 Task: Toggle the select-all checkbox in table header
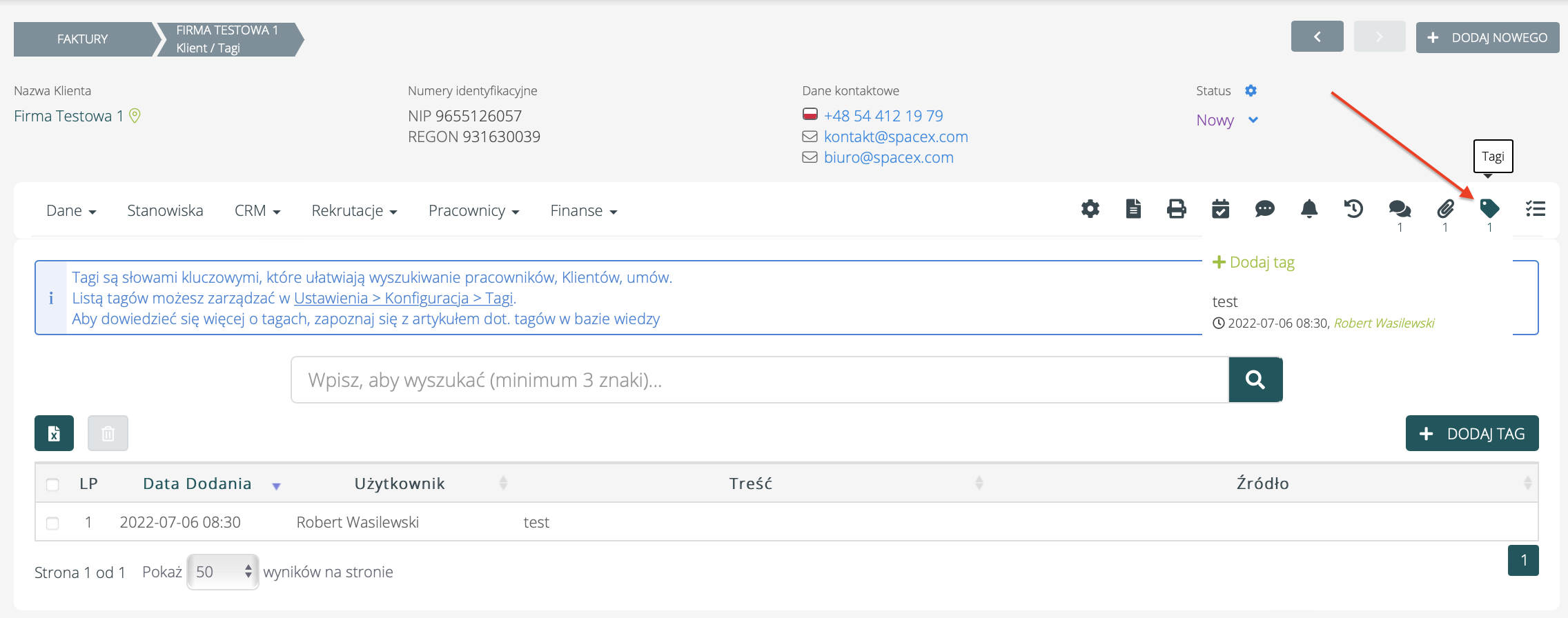point(52,484)
